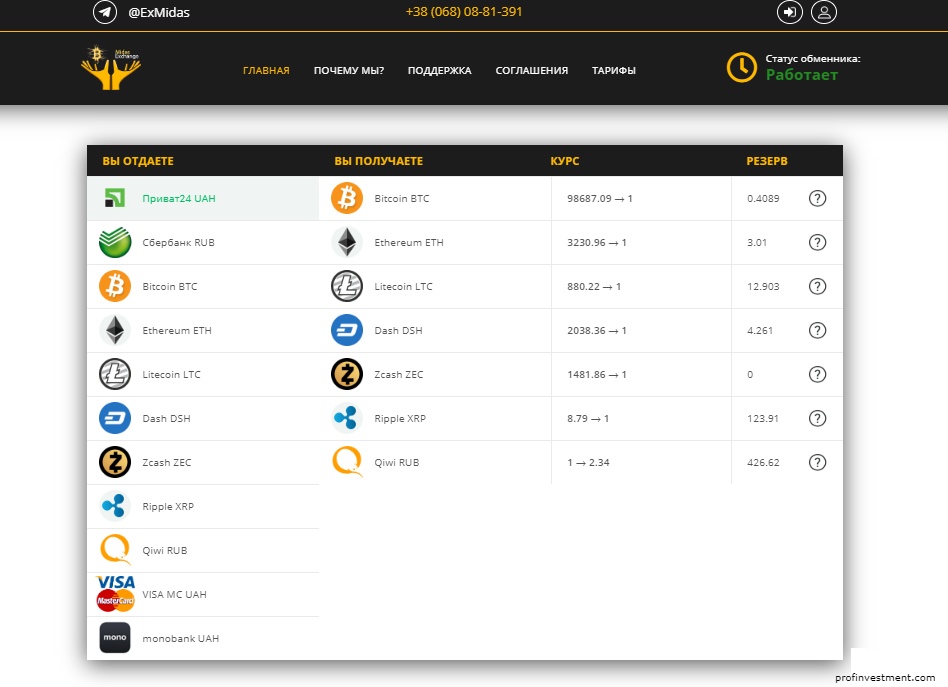The height and width of the screenshot is (687, 948).
Task: Click the Litecoin icon in the receive column
Action: pyautogui.click(x=347, y=287)
